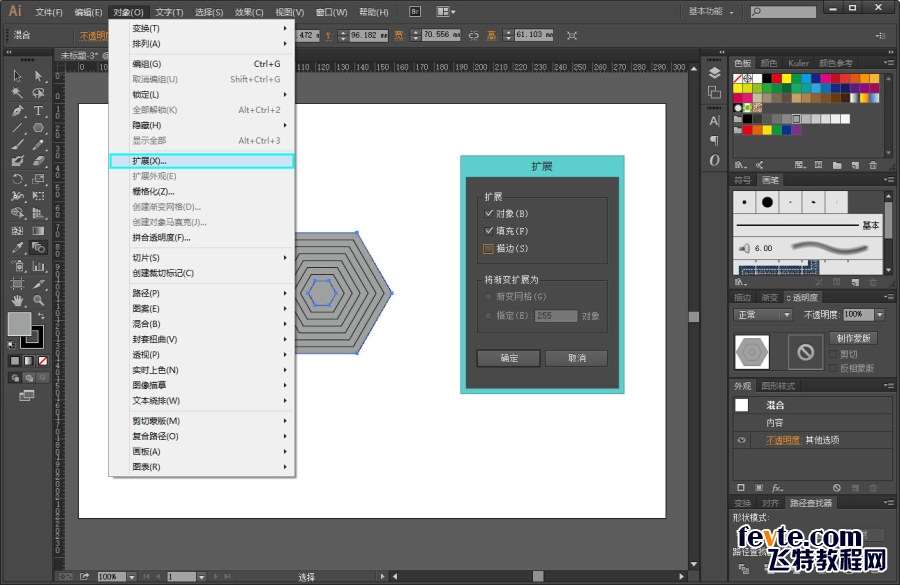The image size is (900, 585).
Task: Enable the 描边(S) checkbox
Action: [x=488, y=249]
